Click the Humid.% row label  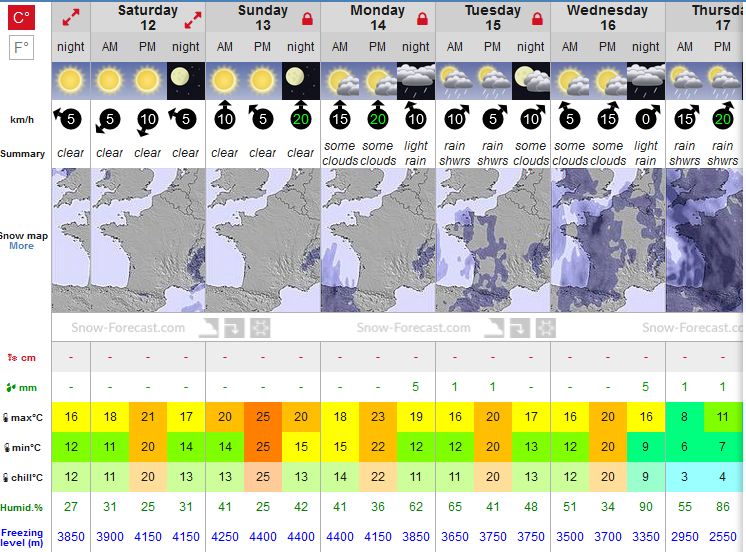21,508
